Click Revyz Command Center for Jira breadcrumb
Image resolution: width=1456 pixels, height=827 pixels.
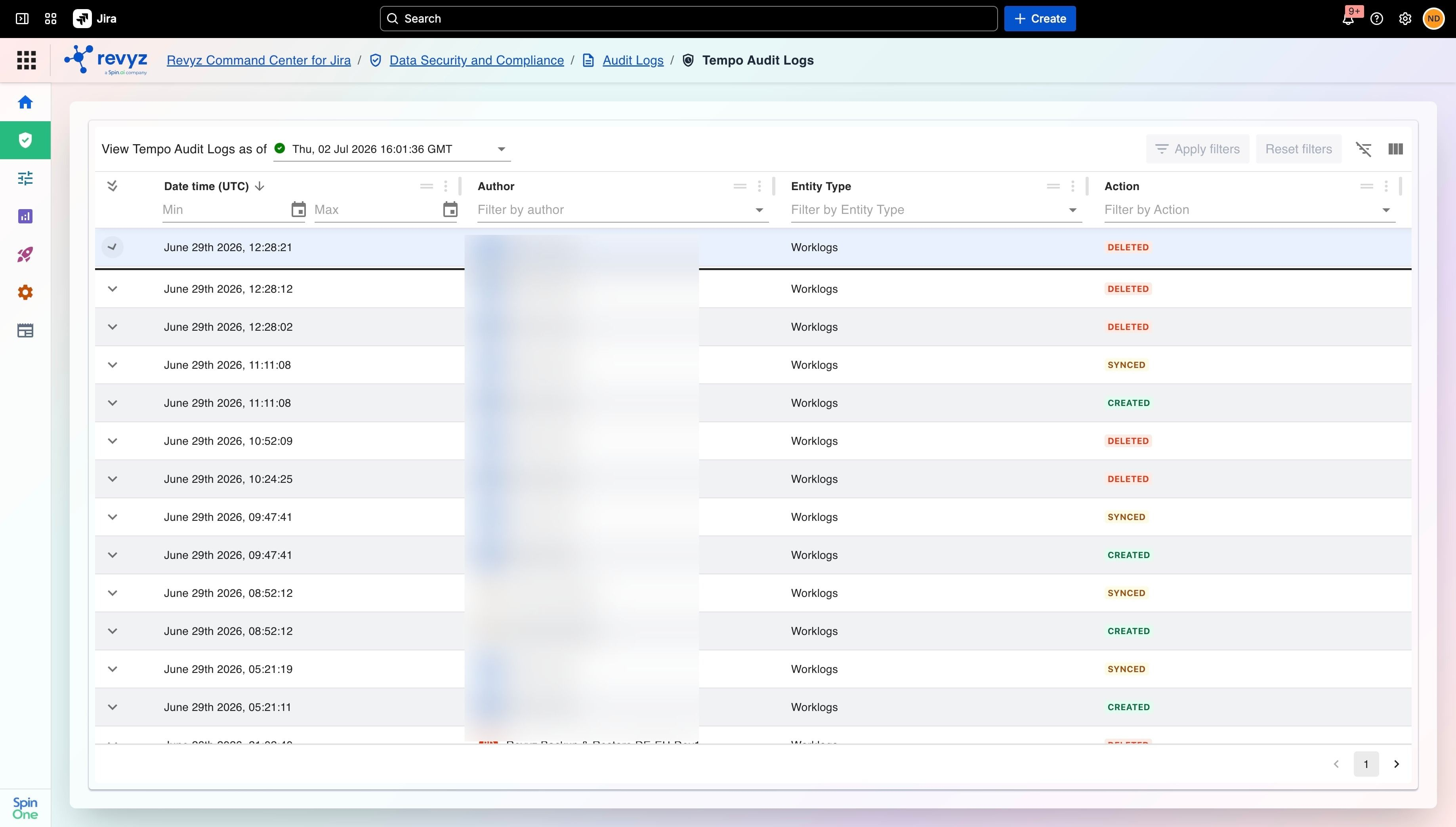[x=258, y=60]
